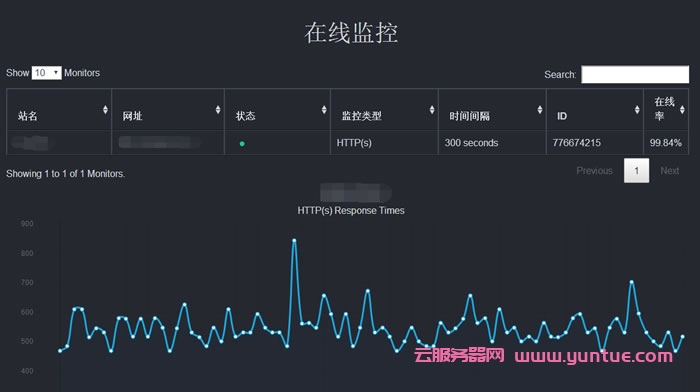Go to the Next page
Image resolution: width=700 pixels, height=392 pixels.
click(x=670, y=171)
